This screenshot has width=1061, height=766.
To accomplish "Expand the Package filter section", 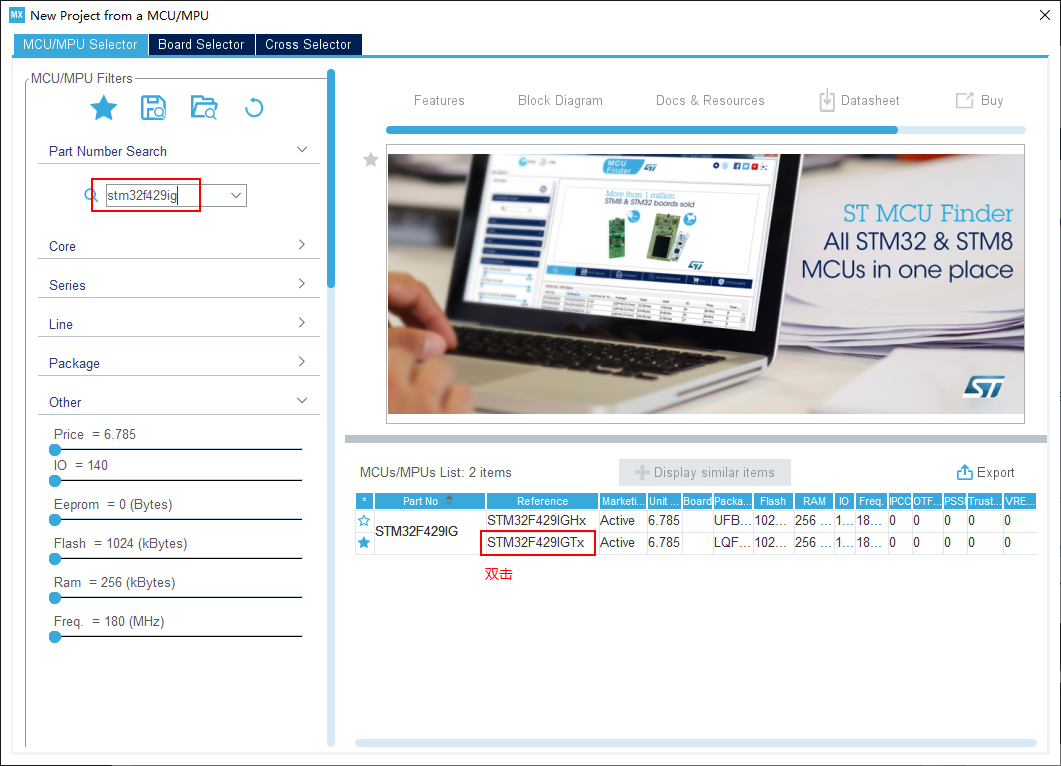I will click(x=302, y=361).
